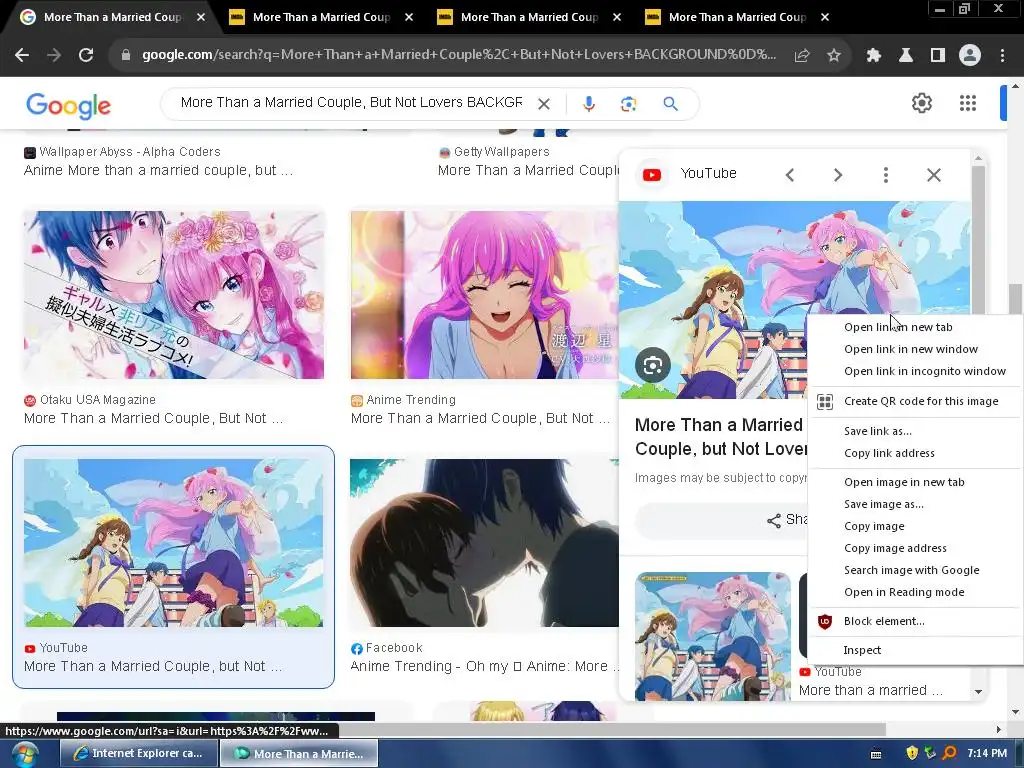Screen dimensions: 1024x768
Task: Go back using browser back arrow
Action: tap(22, 55)
